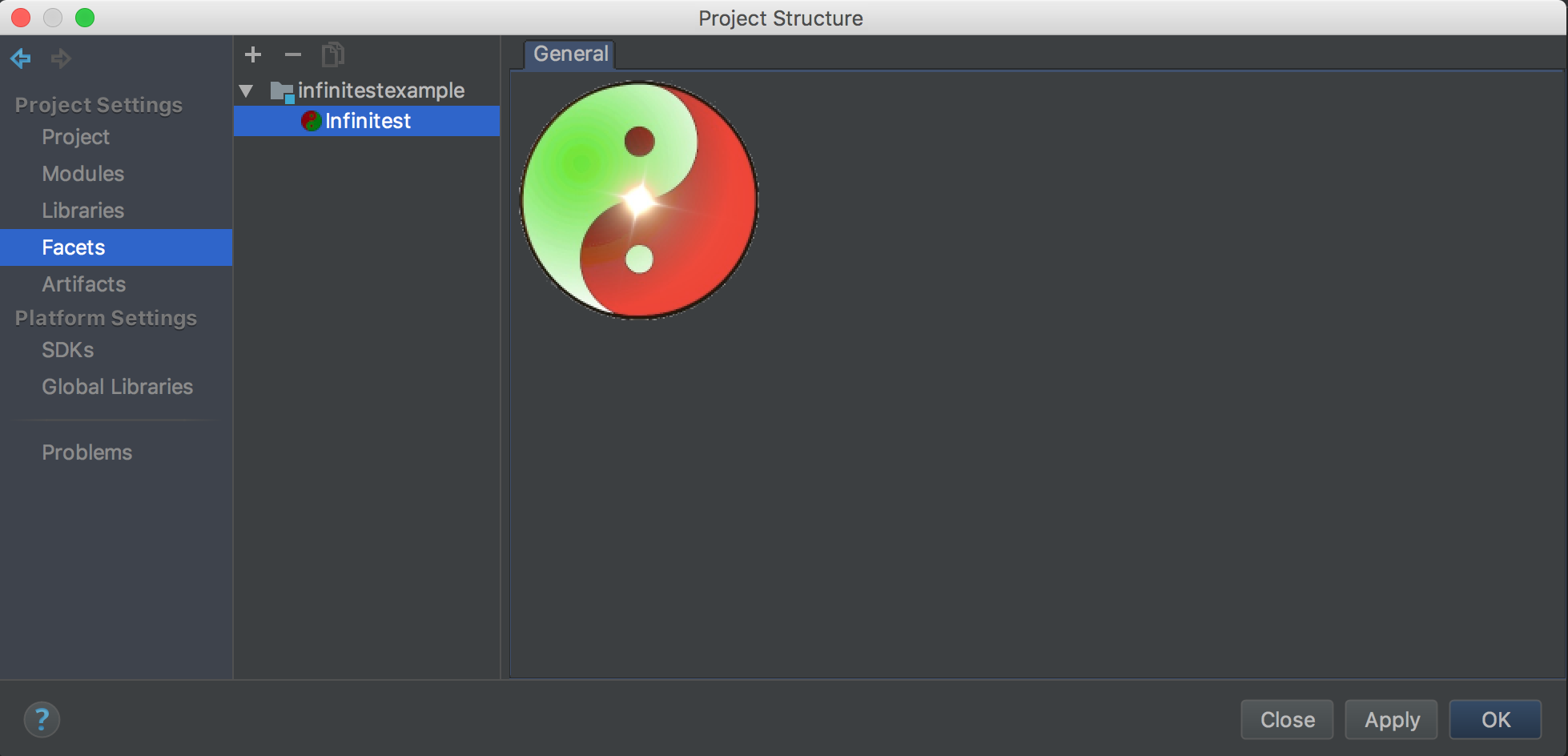Open the SDKs platform settings
The width and height of the screenshot is (1568, 756).
click(68, 350)
